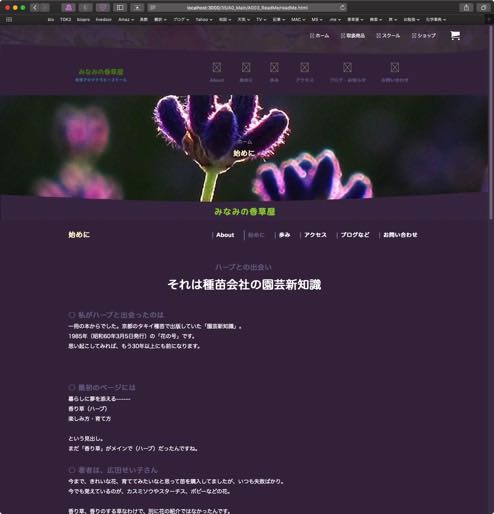Viewport: 494px width, 514px height.
Task: Click the icon above the About label
Action: point(217,68)
